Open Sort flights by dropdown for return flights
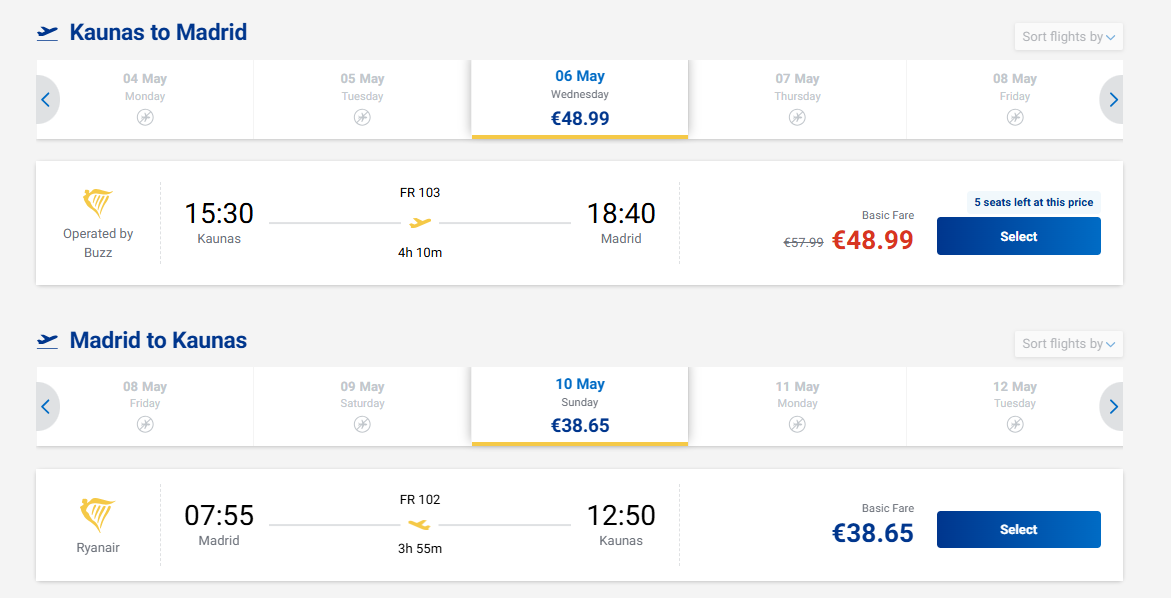 (x=1068, y=344)
